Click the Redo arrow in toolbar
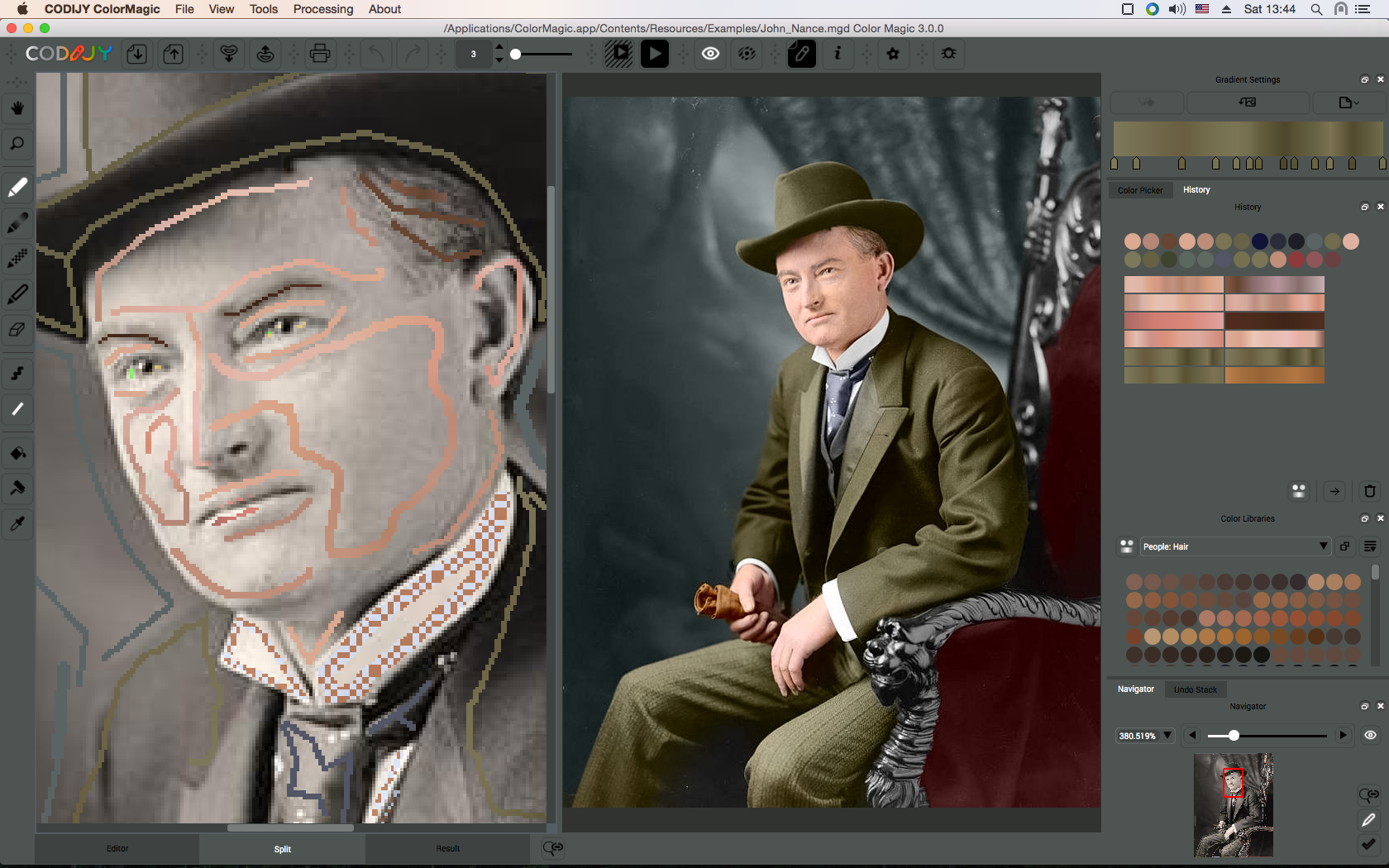This screenshot has width=1389, height=868. point(412,54)
